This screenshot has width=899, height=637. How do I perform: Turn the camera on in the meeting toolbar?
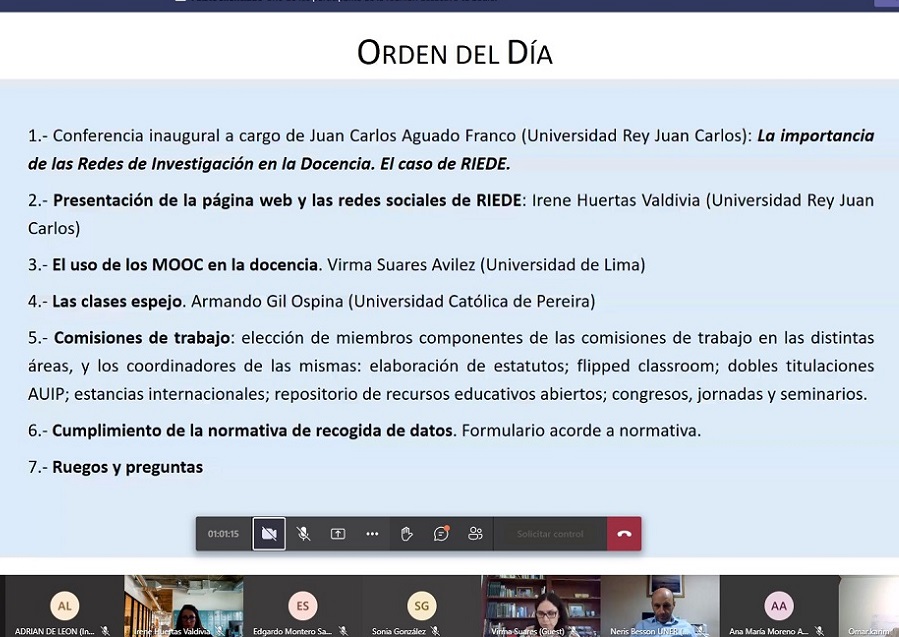(x=269, y=534)
